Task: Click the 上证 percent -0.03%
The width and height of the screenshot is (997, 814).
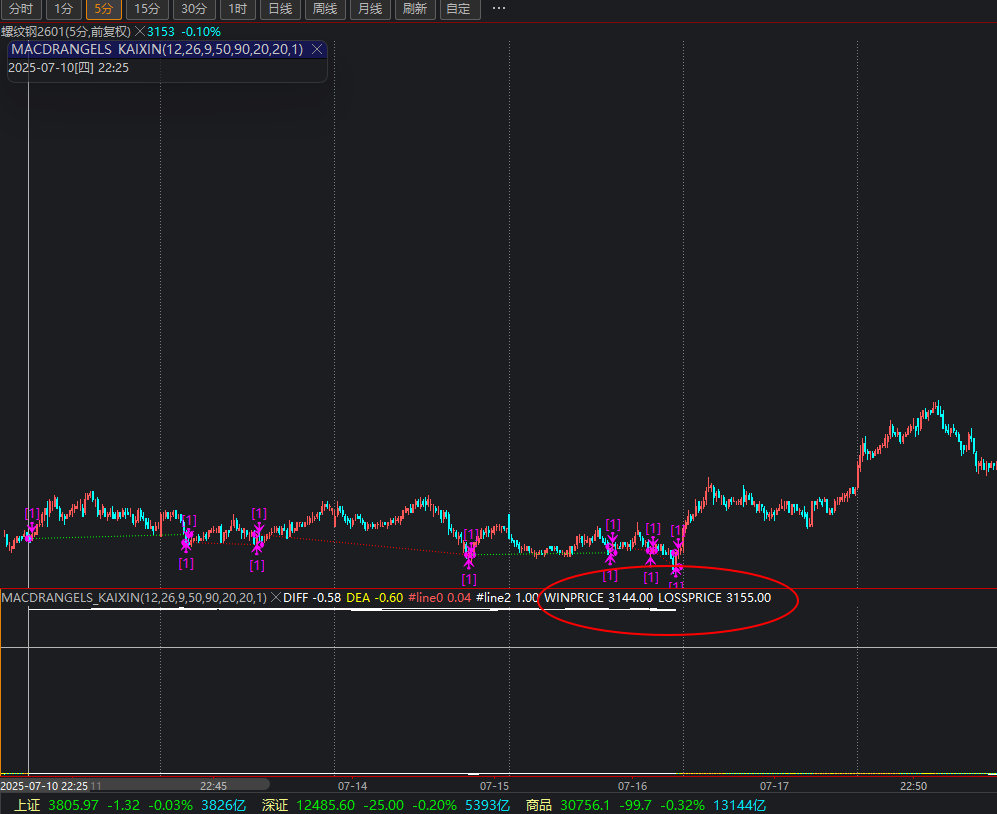Action: [x=170, y=805]
